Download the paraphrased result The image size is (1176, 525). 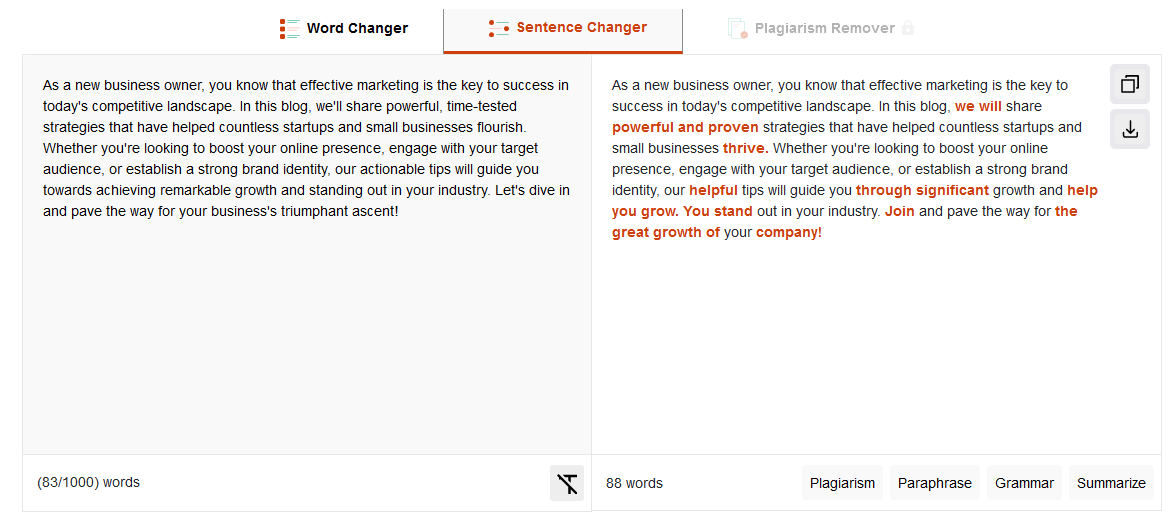pos(1130,129)
